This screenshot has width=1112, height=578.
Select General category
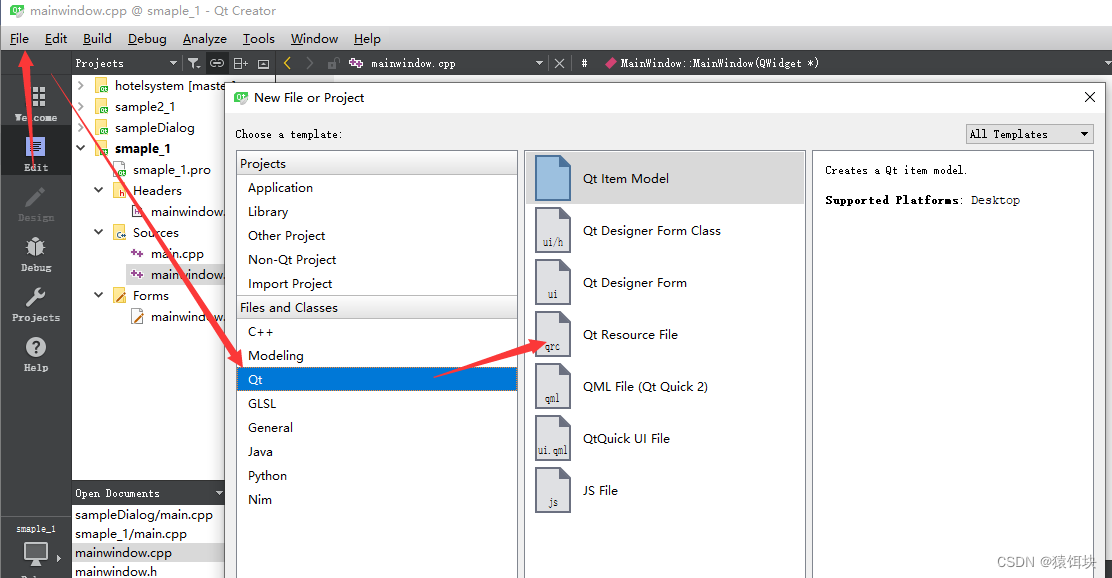[x=377, y=428]
